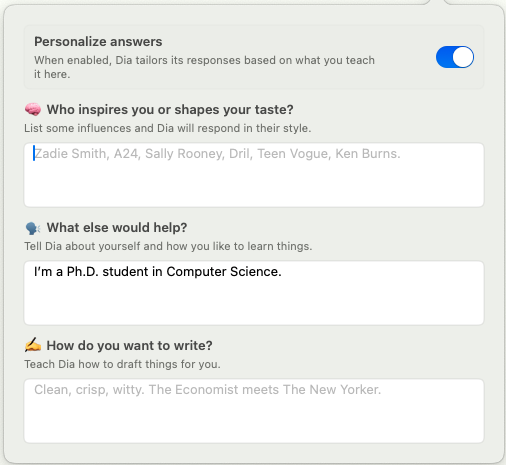
Task: Click the 'When enabled, Dia tailors' description
Action: pos(204,67)
